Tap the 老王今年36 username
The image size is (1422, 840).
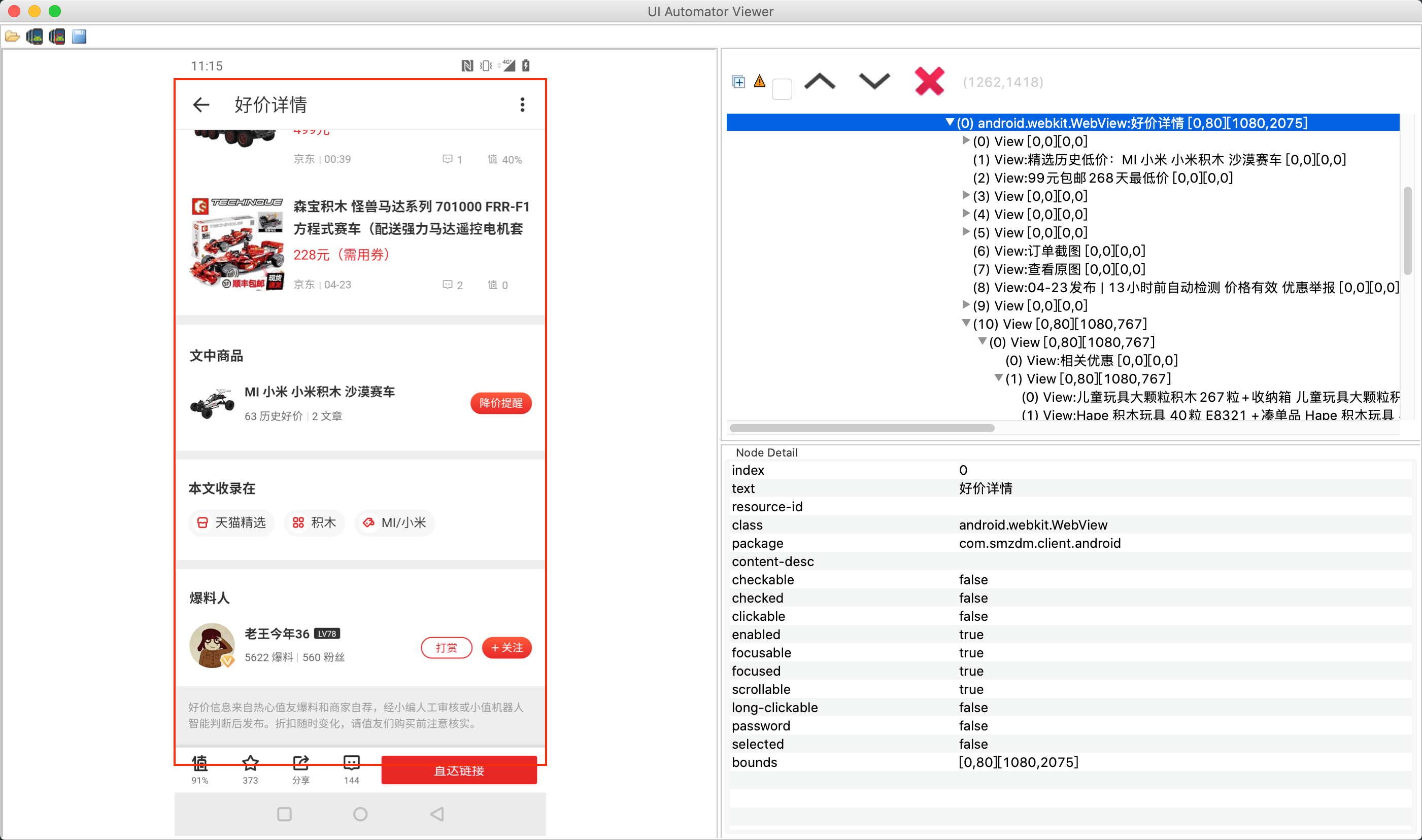click(277, 634)
